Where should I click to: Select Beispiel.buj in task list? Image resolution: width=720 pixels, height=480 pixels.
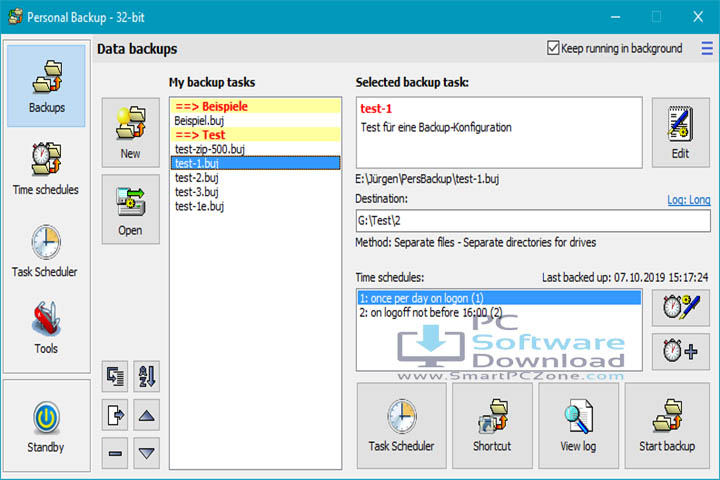(x=256, y=121)
